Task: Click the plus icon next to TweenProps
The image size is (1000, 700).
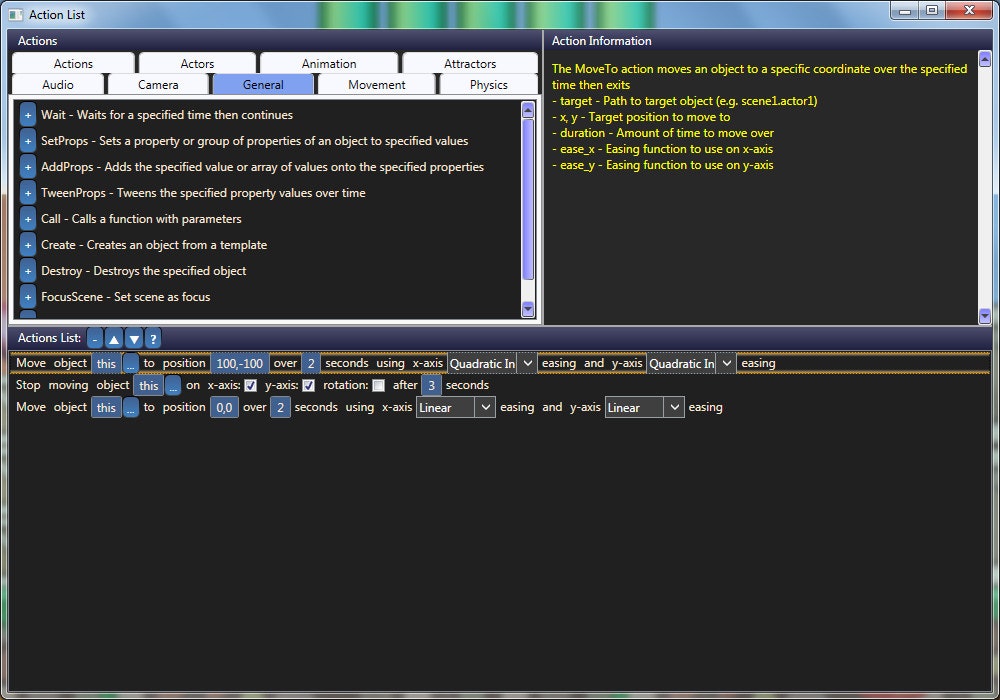Action: point(27,193)
